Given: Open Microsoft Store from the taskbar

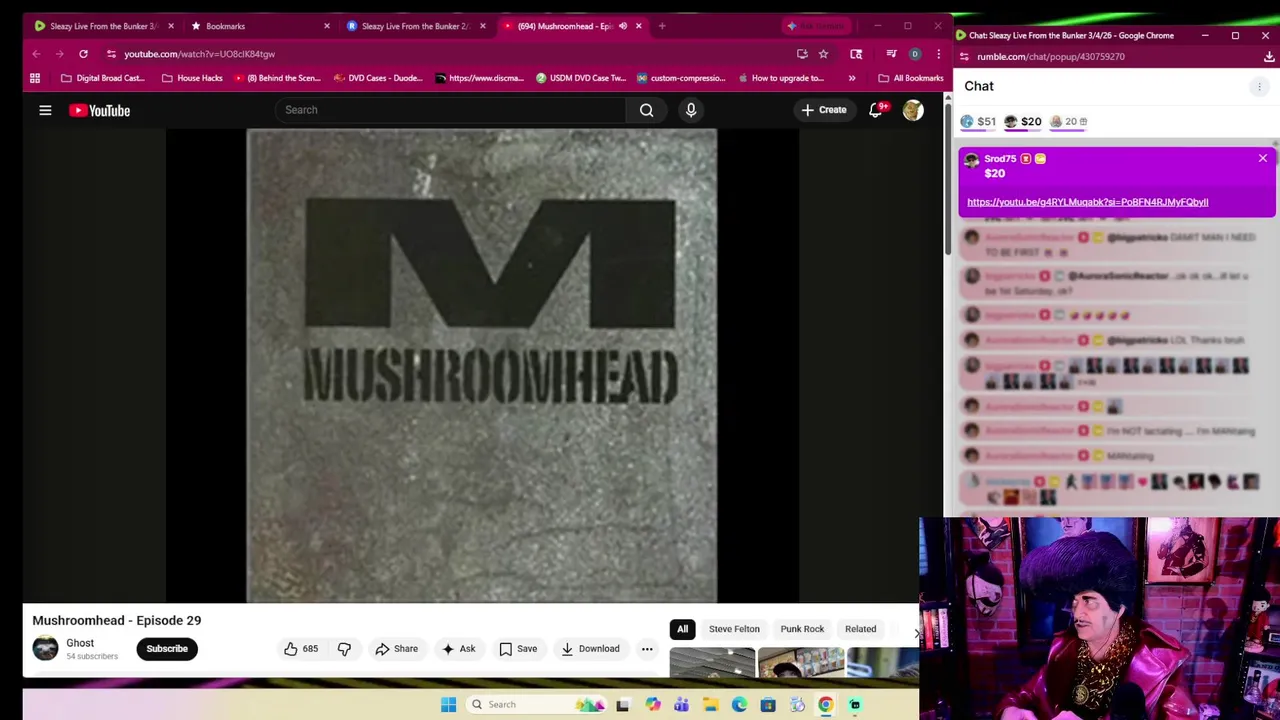Looking at the screenshot, I should [x=768, y=705].
